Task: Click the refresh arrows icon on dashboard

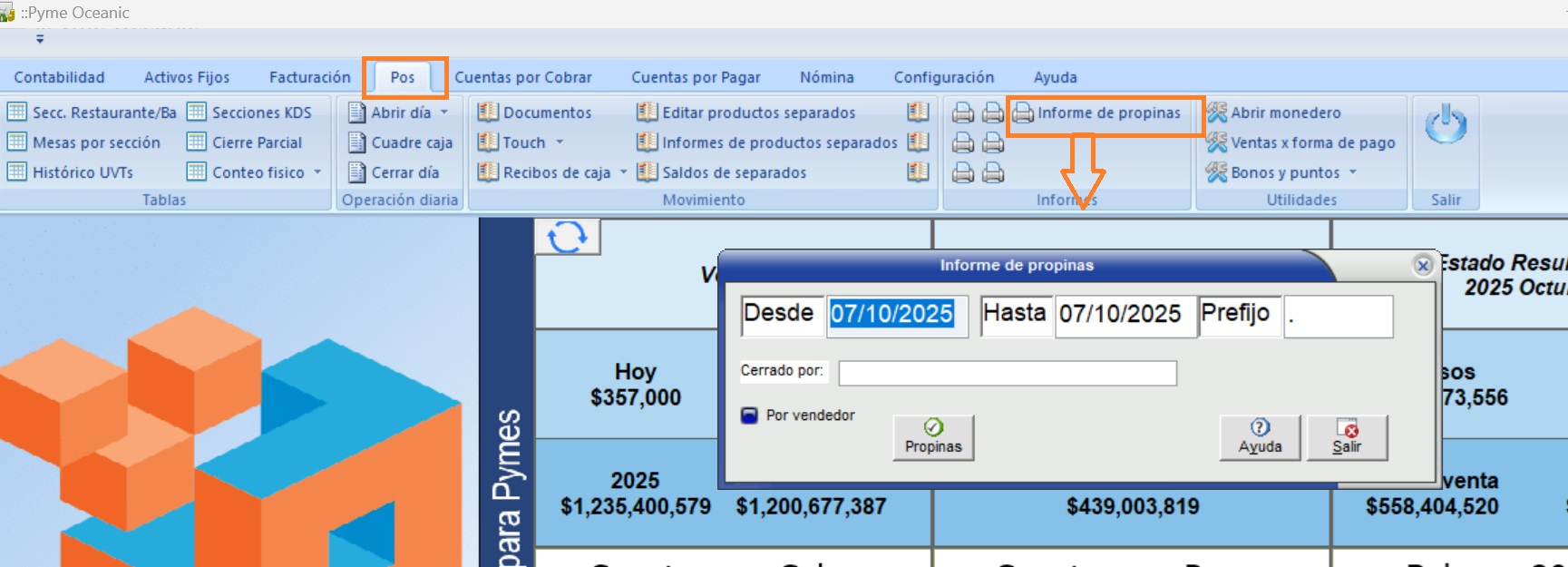Action: 568,237
